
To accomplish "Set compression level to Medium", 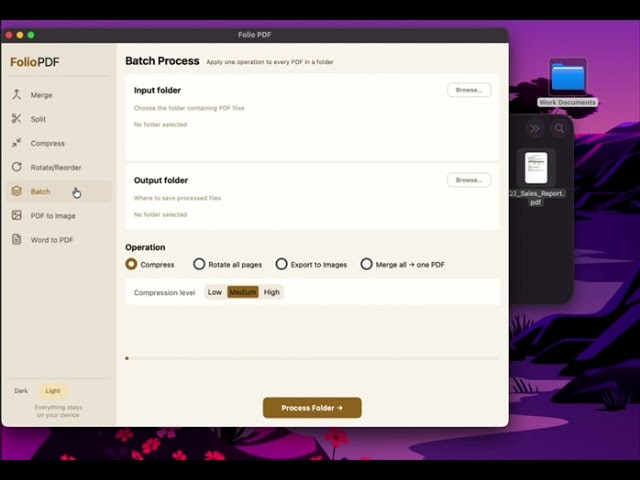I will click(242, 292).
